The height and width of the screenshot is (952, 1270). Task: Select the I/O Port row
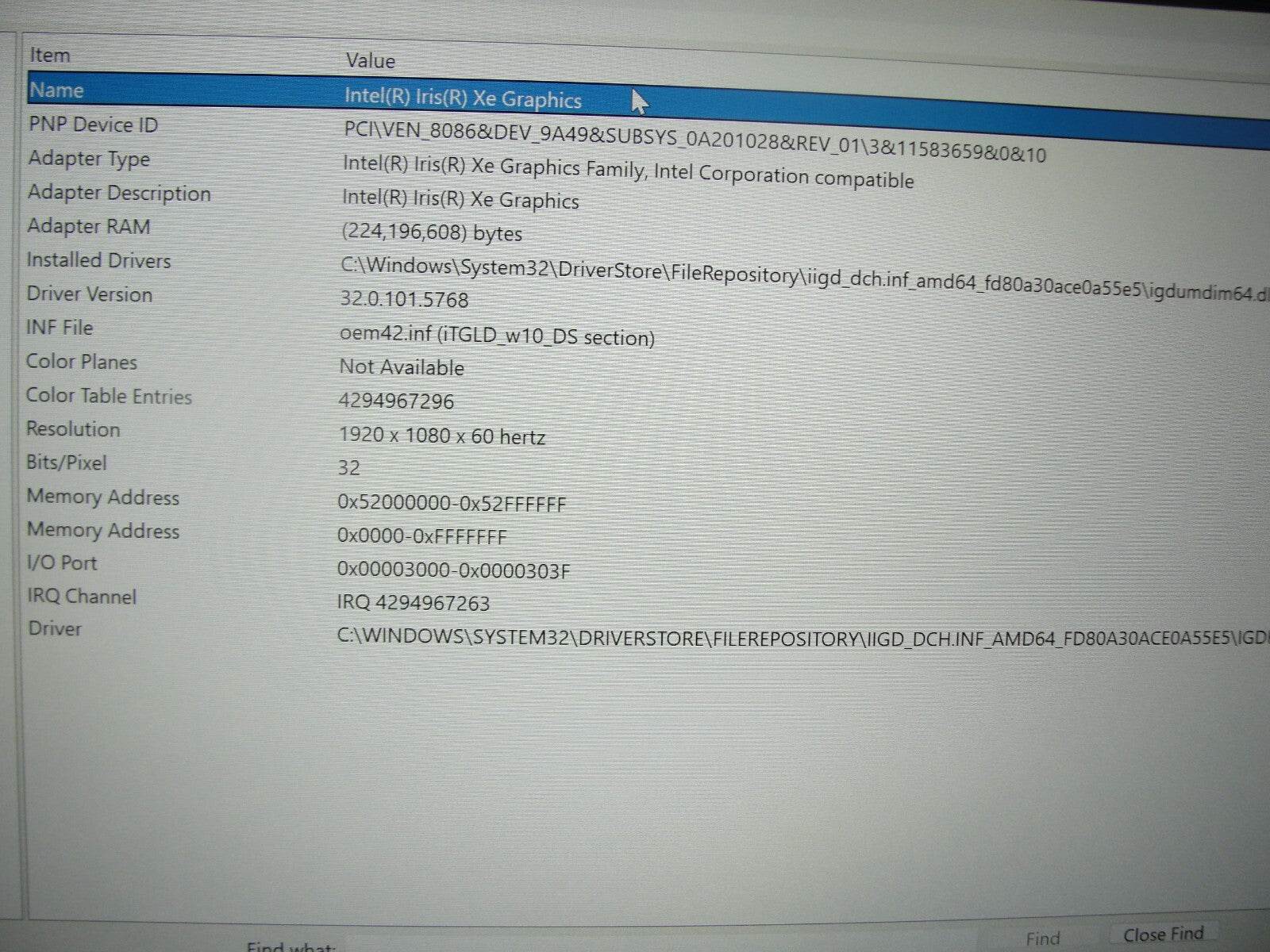click(317, 565)
